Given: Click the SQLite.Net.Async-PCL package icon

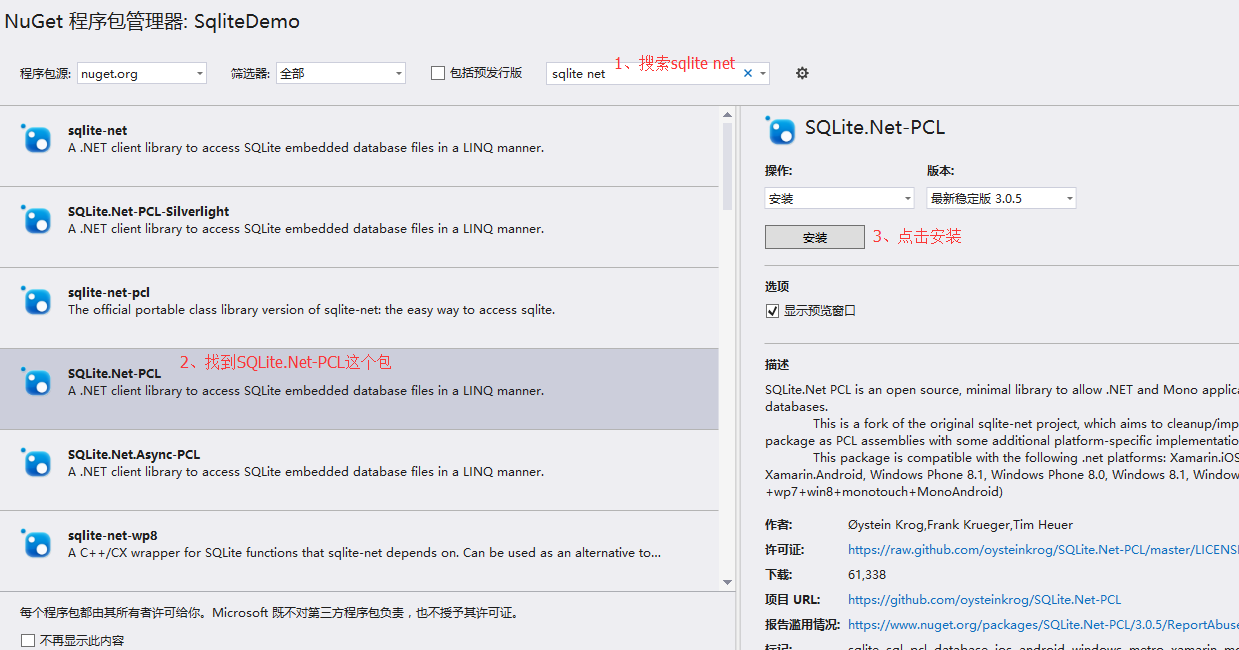Looking at the screenshot, I should pos(36,463).
